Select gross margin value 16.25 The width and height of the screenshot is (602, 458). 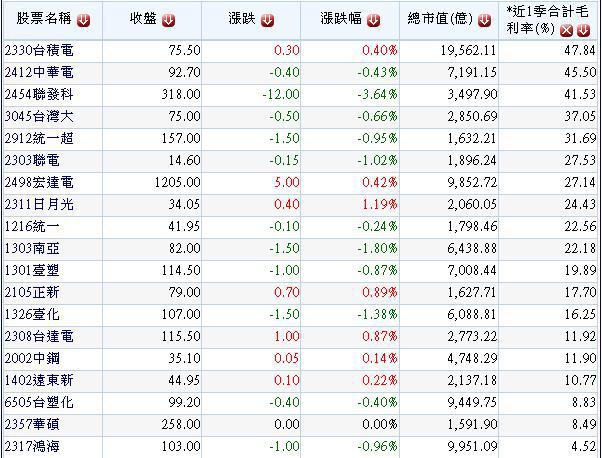coord(580,314)
